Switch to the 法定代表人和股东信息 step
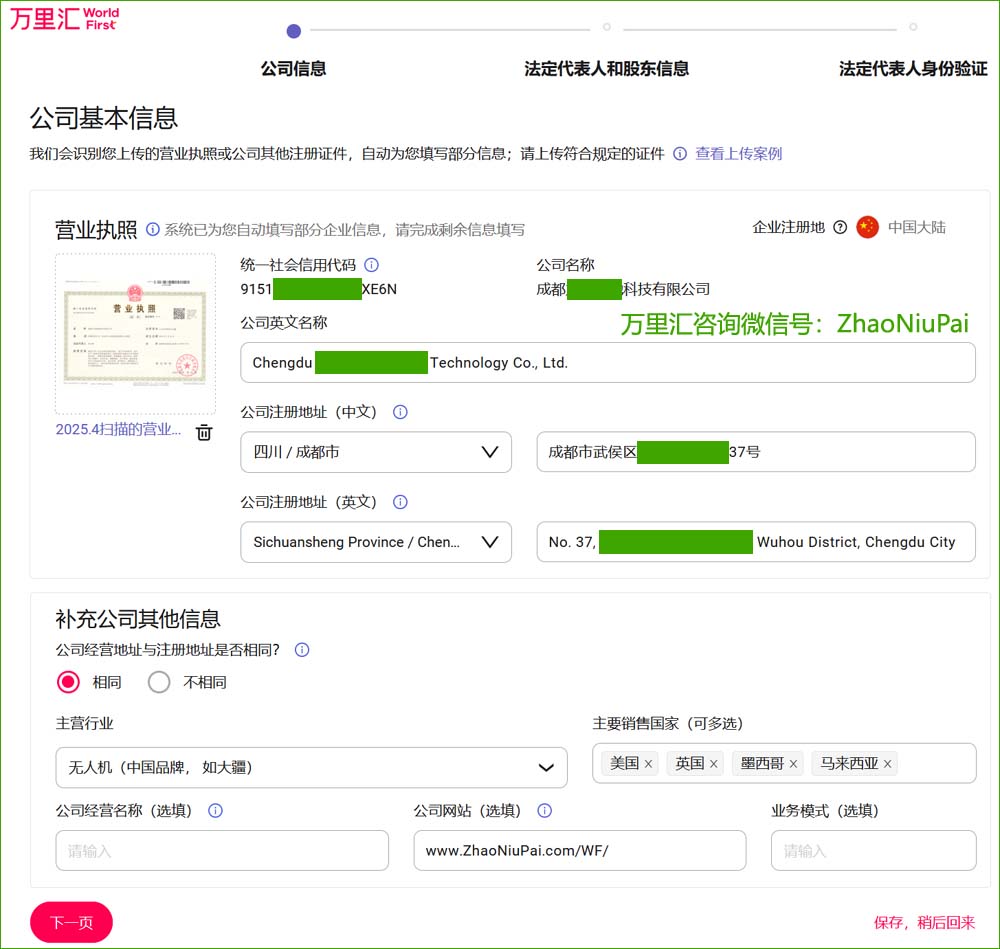Image resolution: width=1000 pixels, height=949 pixels. coord(608,68)
